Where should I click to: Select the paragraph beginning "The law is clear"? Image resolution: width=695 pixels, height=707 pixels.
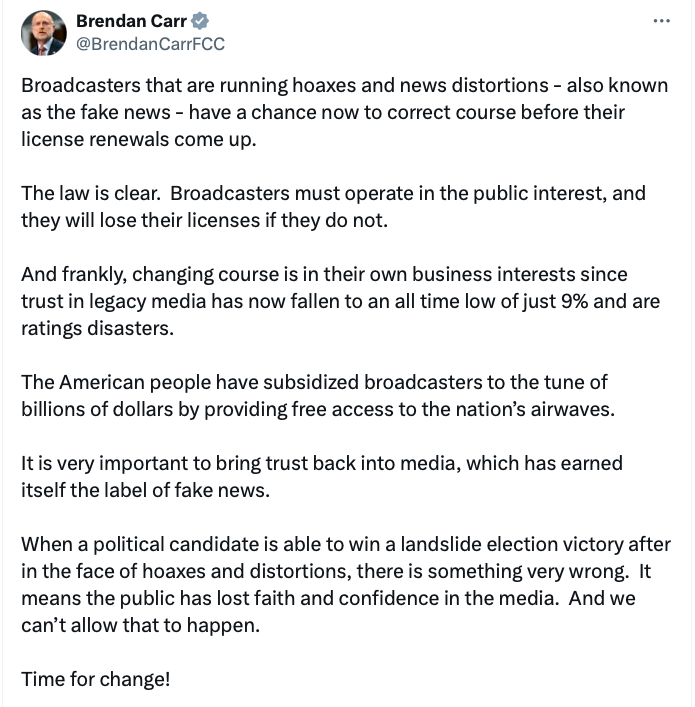click(333, 206)
